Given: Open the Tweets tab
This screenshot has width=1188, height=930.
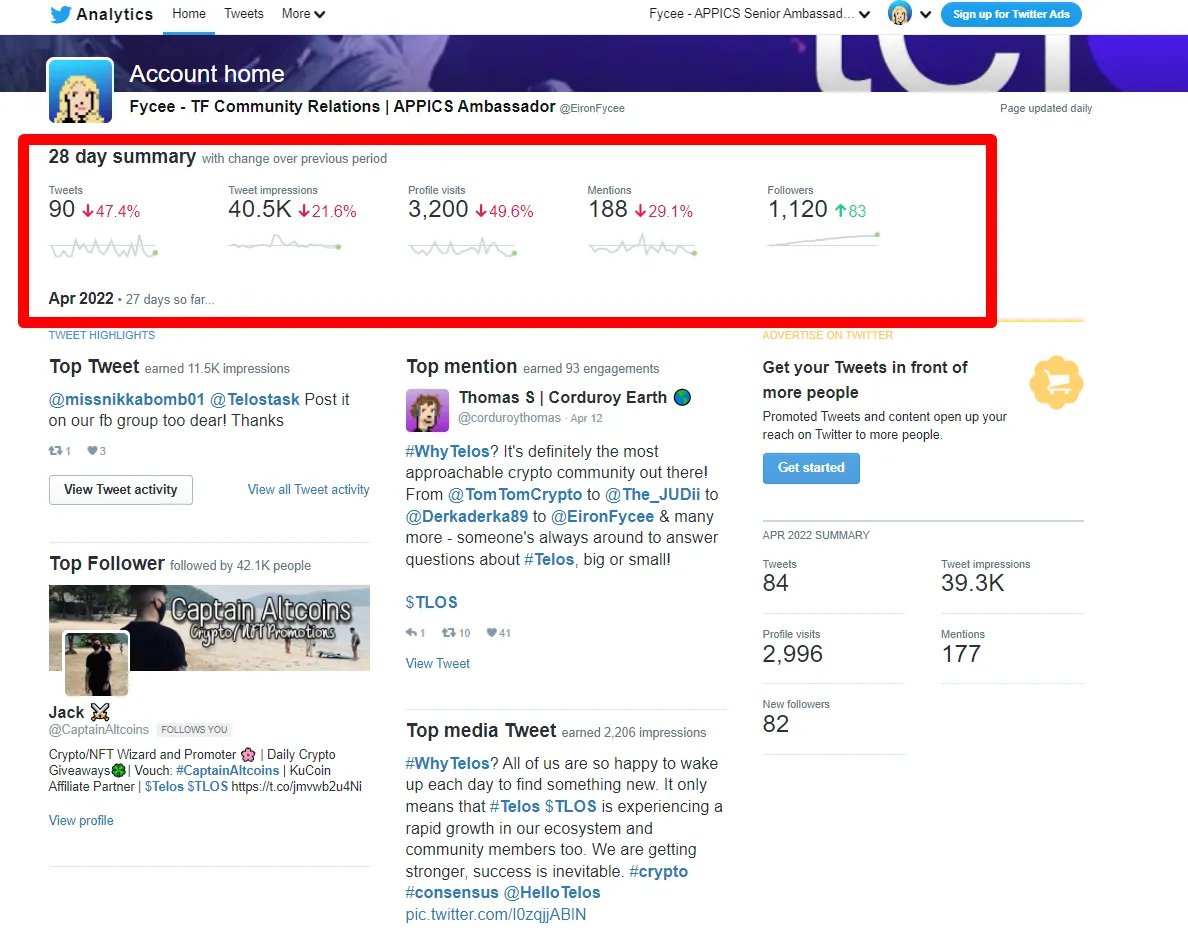Looking at the screenshot, I should click(x=244, y=14).
